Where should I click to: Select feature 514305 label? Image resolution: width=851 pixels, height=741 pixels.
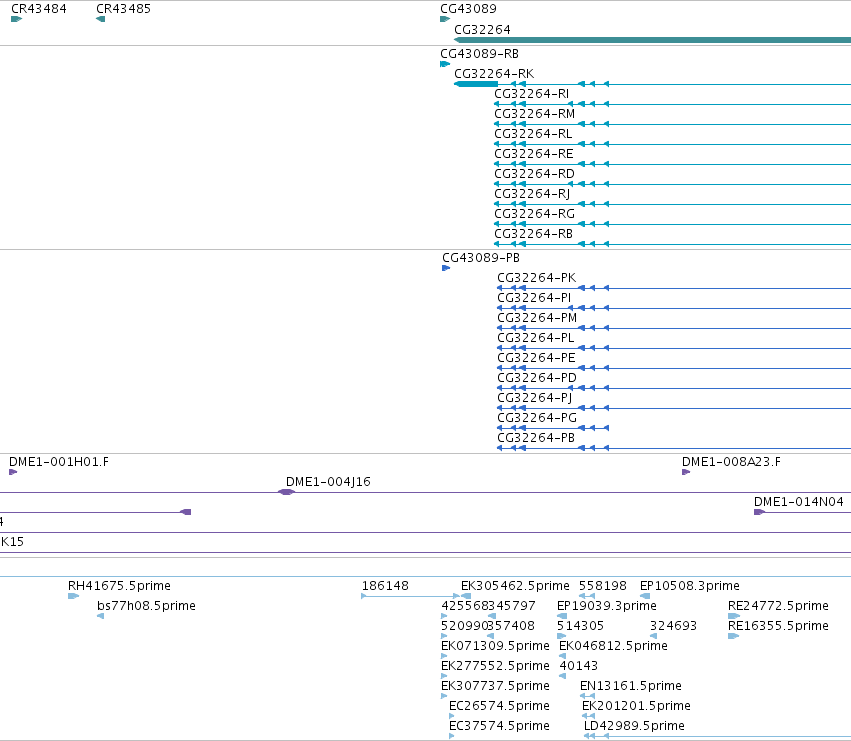point(580,626)
